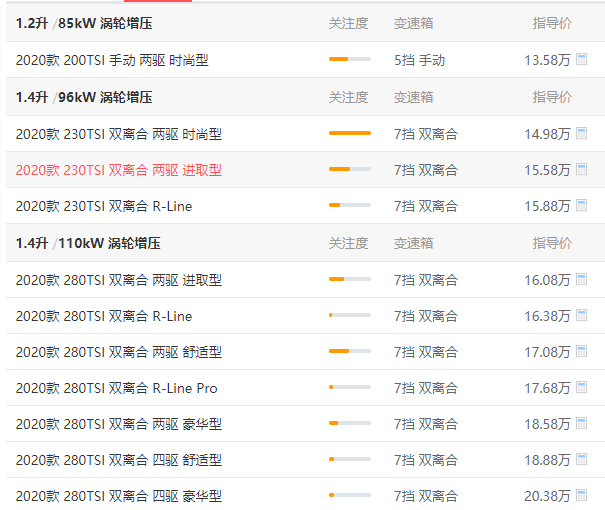Image resolution: width=605 pixels, height=510 pixels.
Task: Click attention bar for 230TSI 进取型 row
Action: tap(350, 169)
